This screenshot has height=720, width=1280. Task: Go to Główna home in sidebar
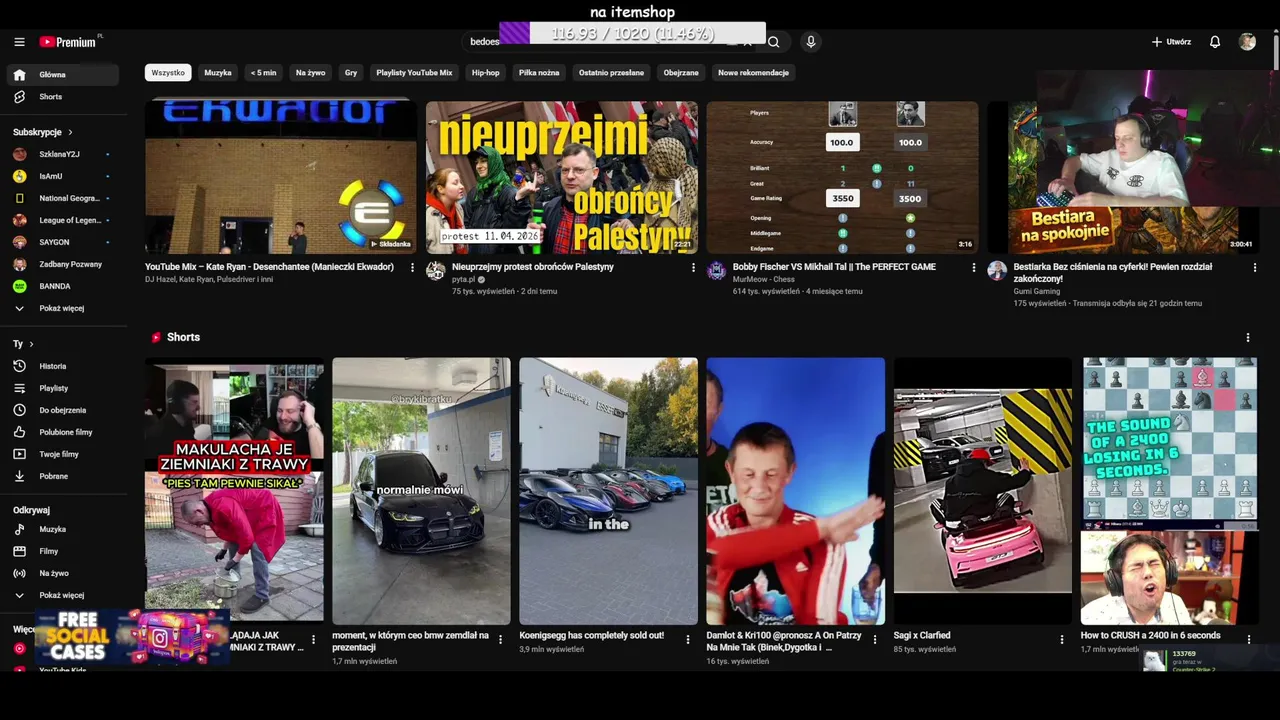(63, 75)
